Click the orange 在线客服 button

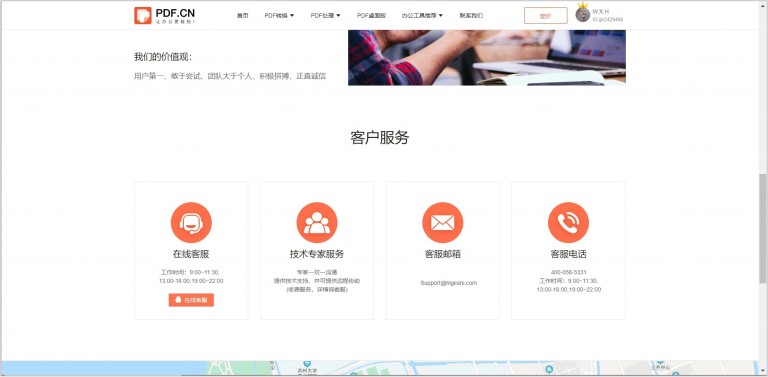point(191,300)
